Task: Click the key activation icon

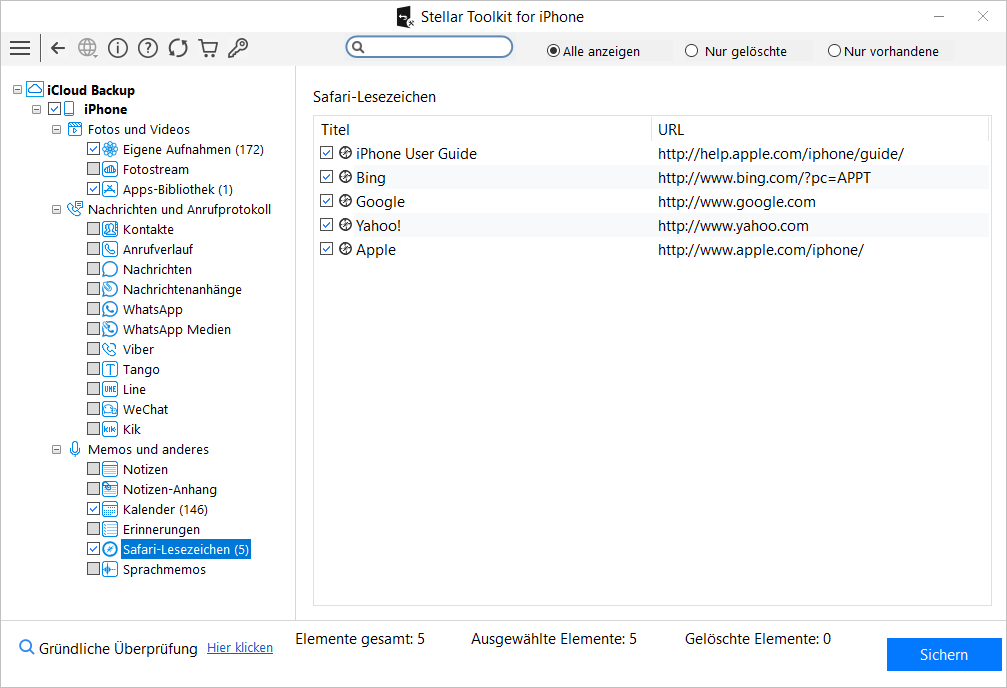Action: [x=238, y=48]
